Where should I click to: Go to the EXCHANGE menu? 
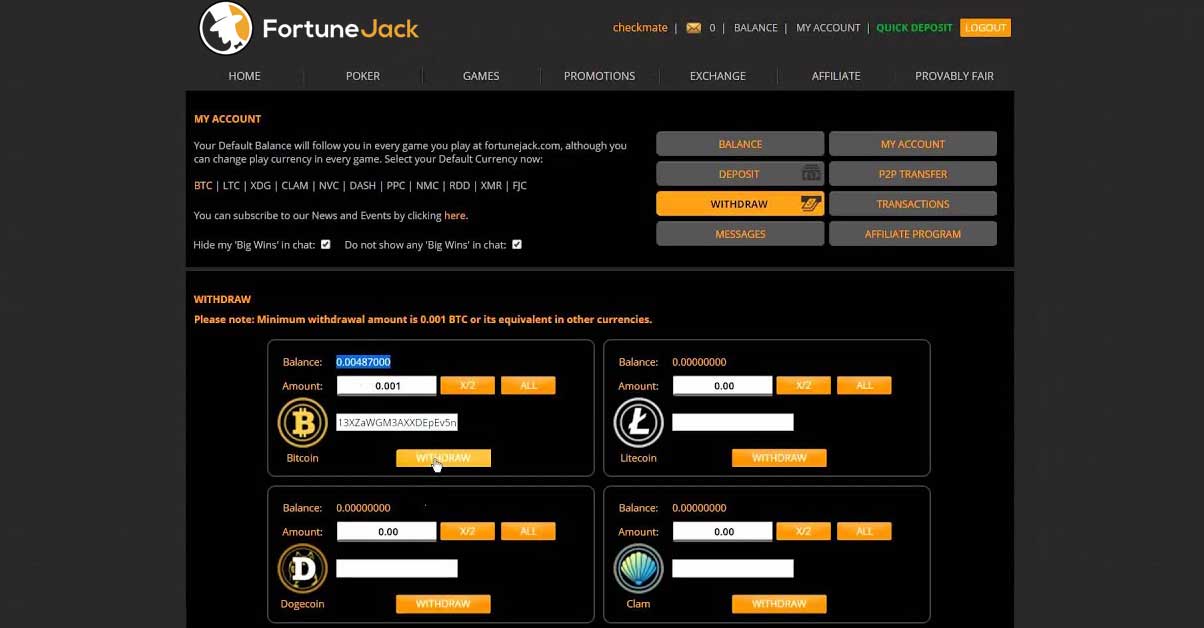click(718, 76)
